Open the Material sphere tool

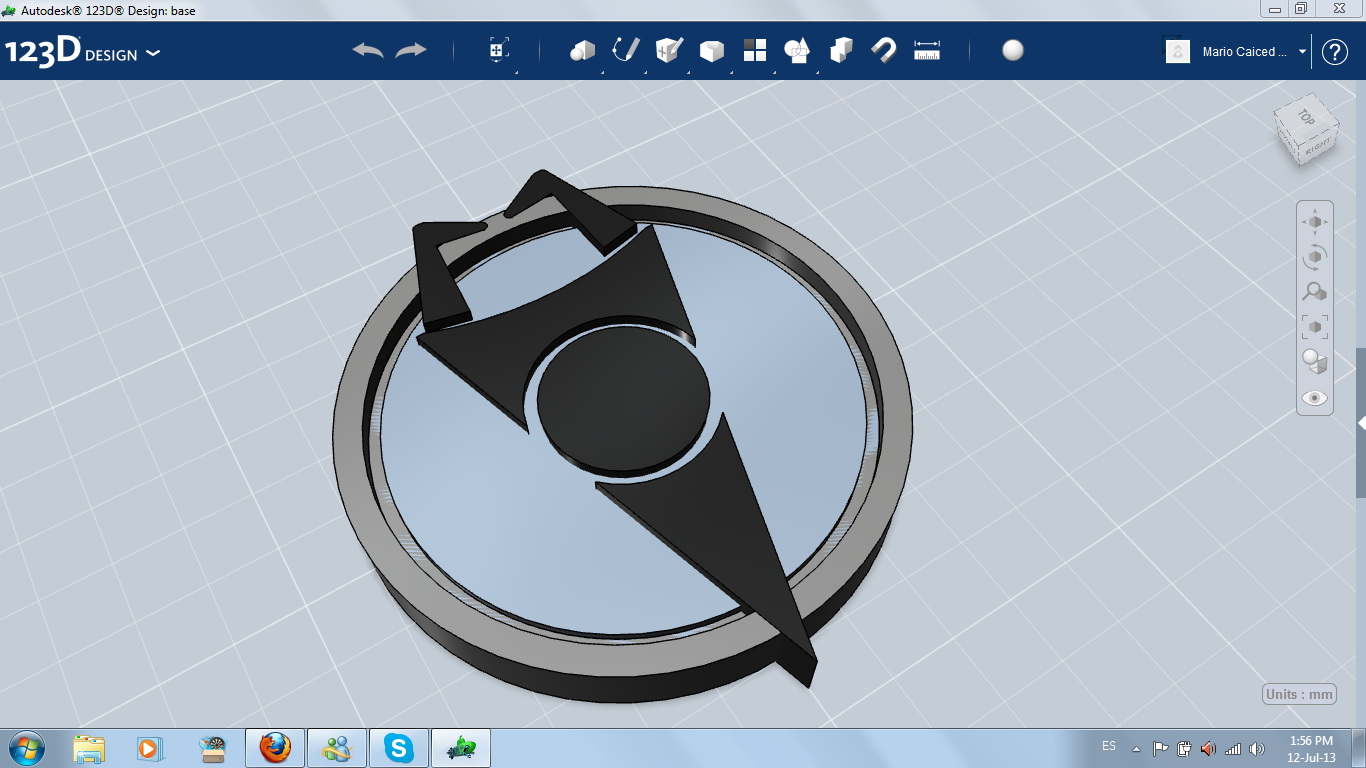[x=1013, y=50]
